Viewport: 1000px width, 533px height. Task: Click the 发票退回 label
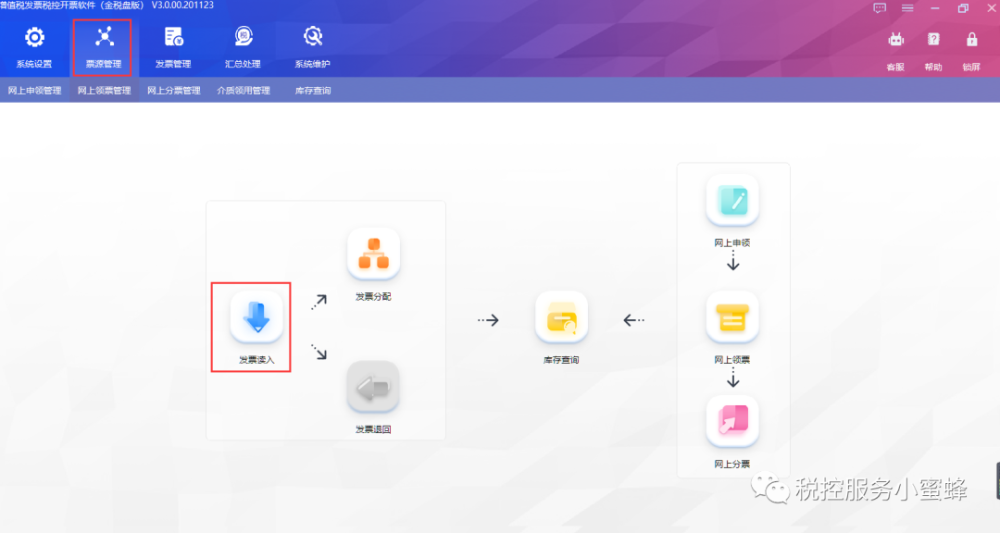[x=373, y=429]
